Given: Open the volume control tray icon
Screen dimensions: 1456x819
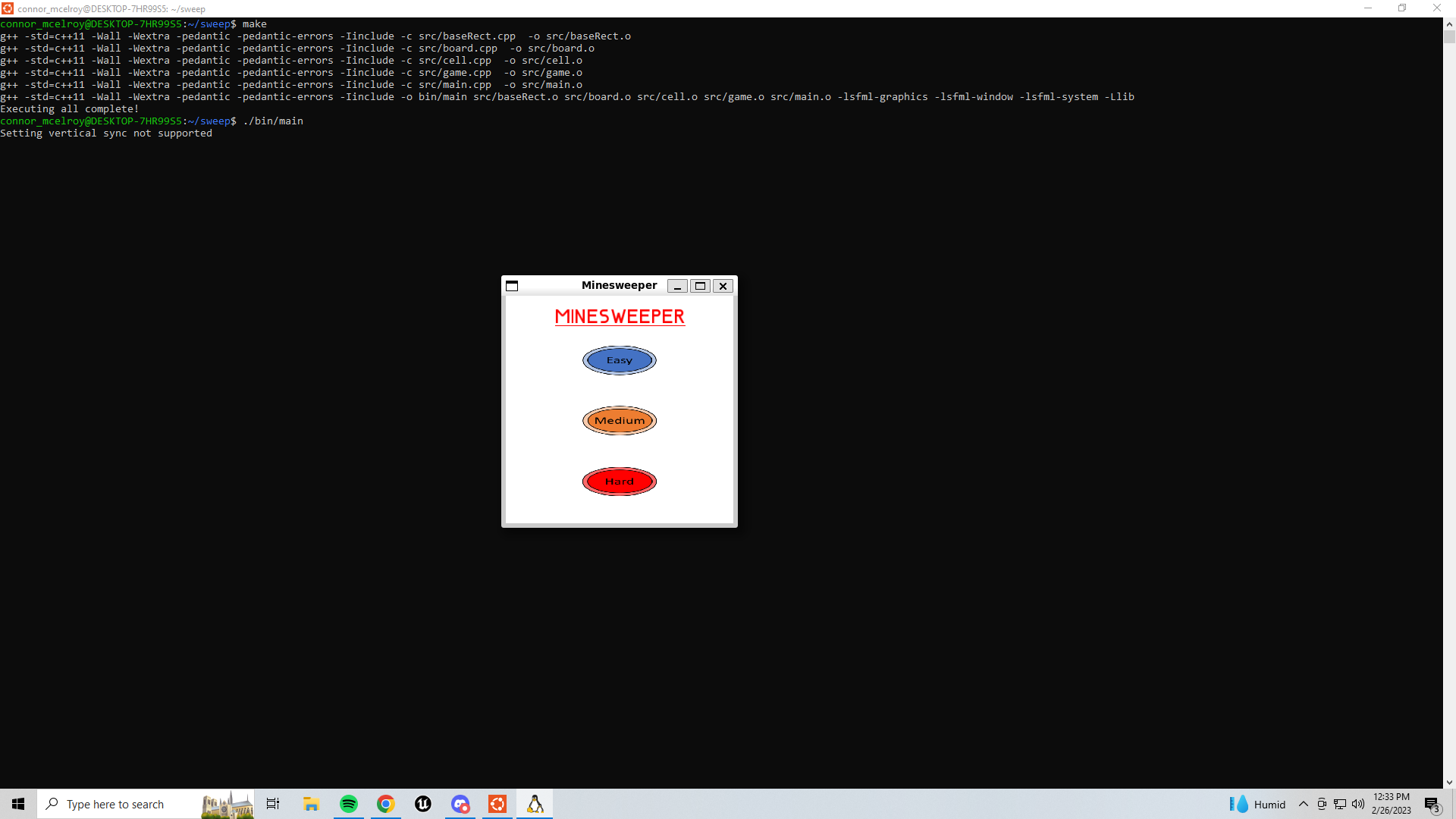Looking at the screenshot, I should pos(1358,804).
